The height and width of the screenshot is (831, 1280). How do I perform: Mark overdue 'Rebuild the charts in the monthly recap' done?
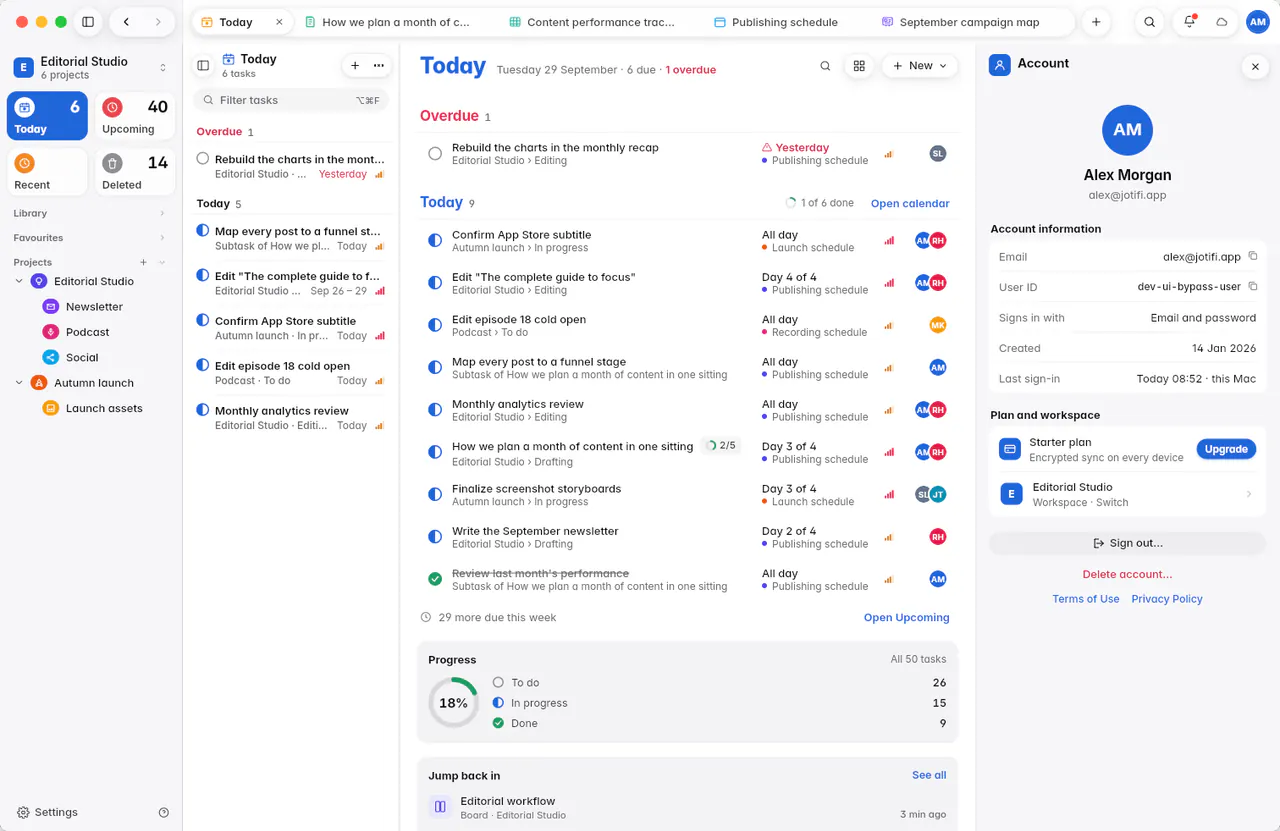pyautogui.click(x=435, y=153)
